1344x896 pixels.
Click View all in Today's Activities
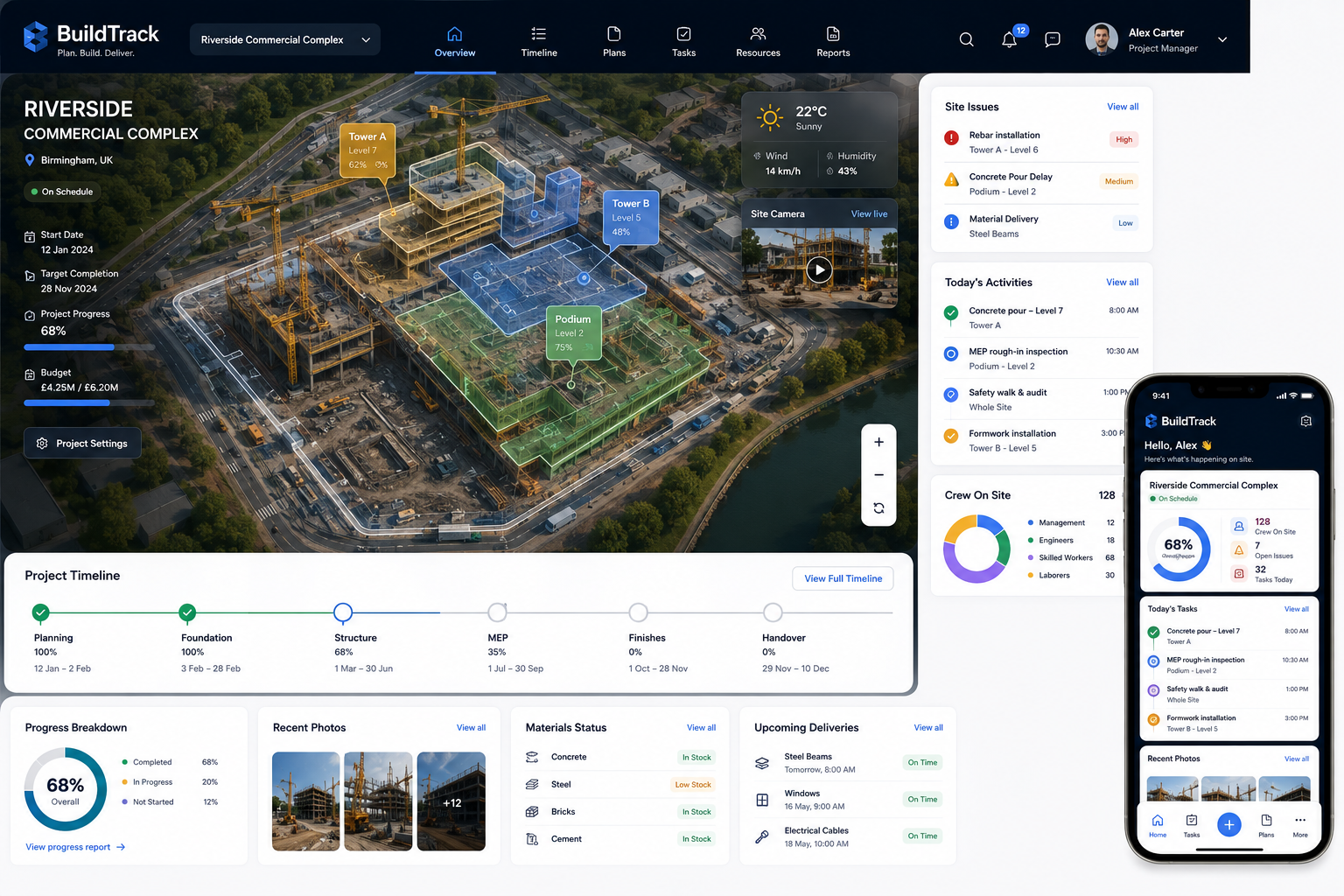[x=1122, y=282]
